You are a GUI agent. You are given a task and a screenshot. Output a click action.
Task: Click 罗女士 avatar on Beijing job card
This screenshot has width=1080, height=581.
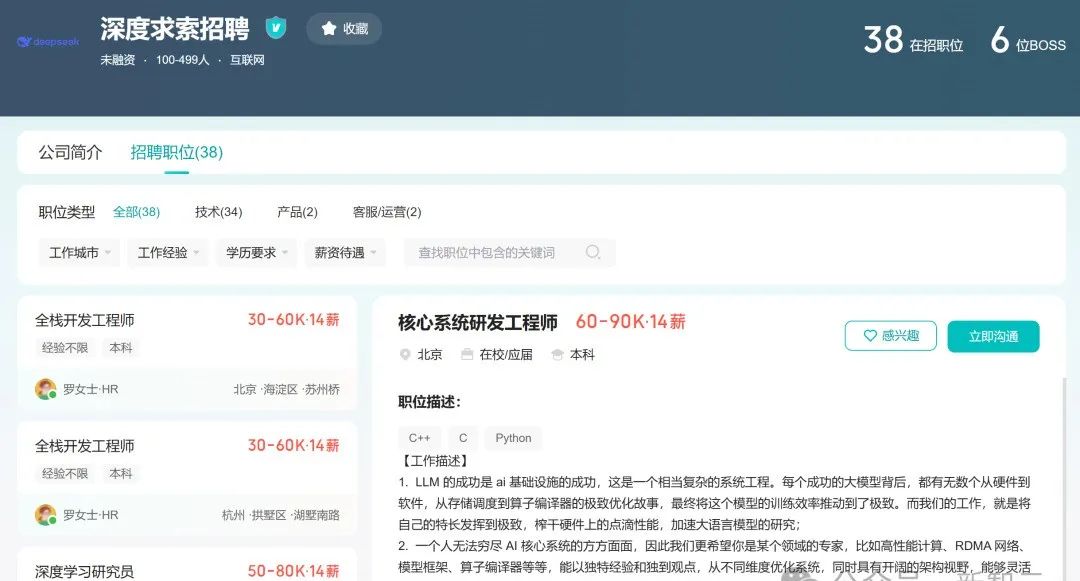click(x=45, y=389)
